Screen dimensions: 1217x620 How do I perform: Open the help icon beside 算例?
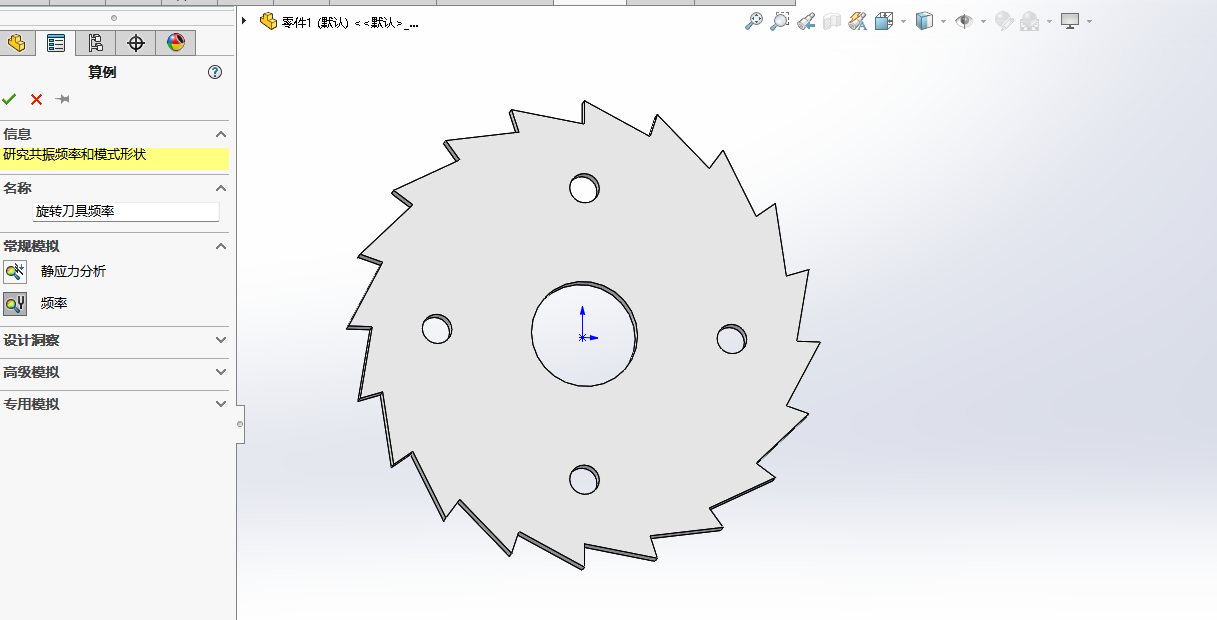coord(215,72)
